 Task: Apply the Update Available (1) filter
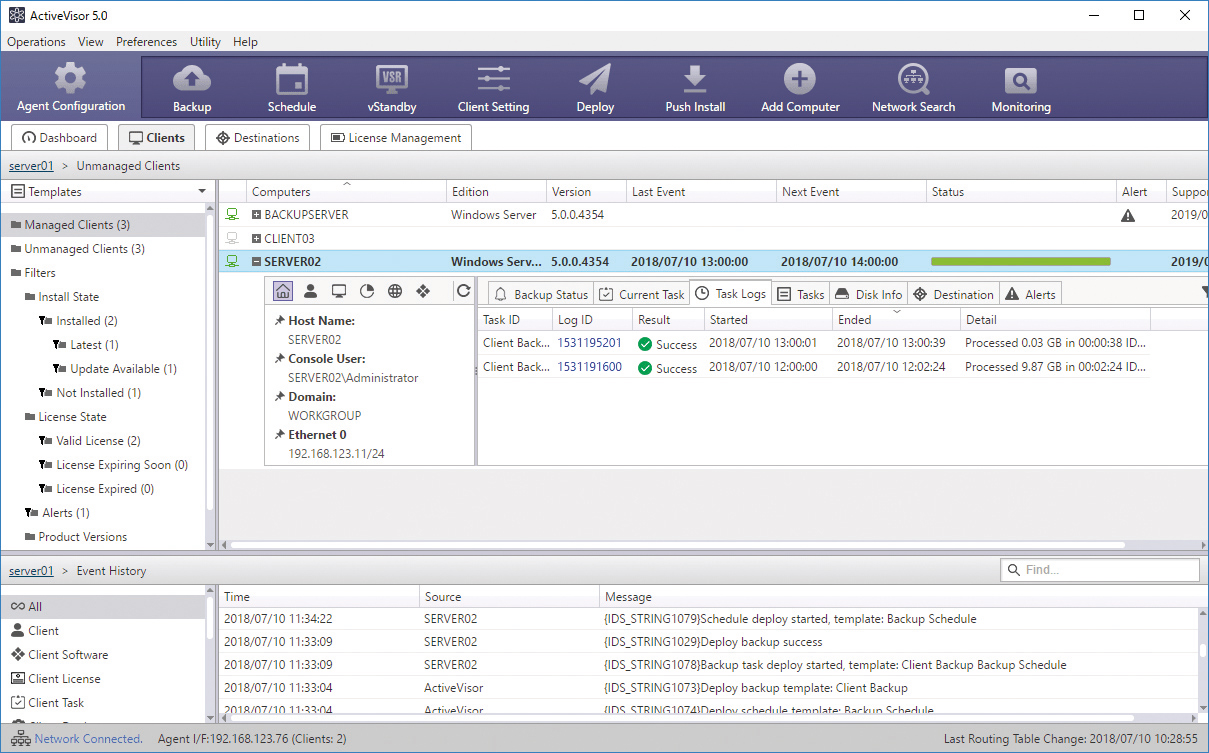click(115, 369)
